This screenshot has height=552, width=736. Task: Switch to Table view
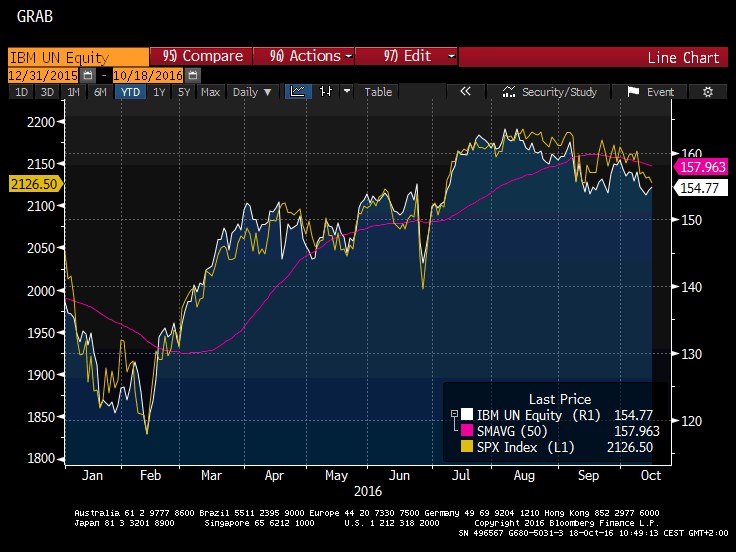378,92
